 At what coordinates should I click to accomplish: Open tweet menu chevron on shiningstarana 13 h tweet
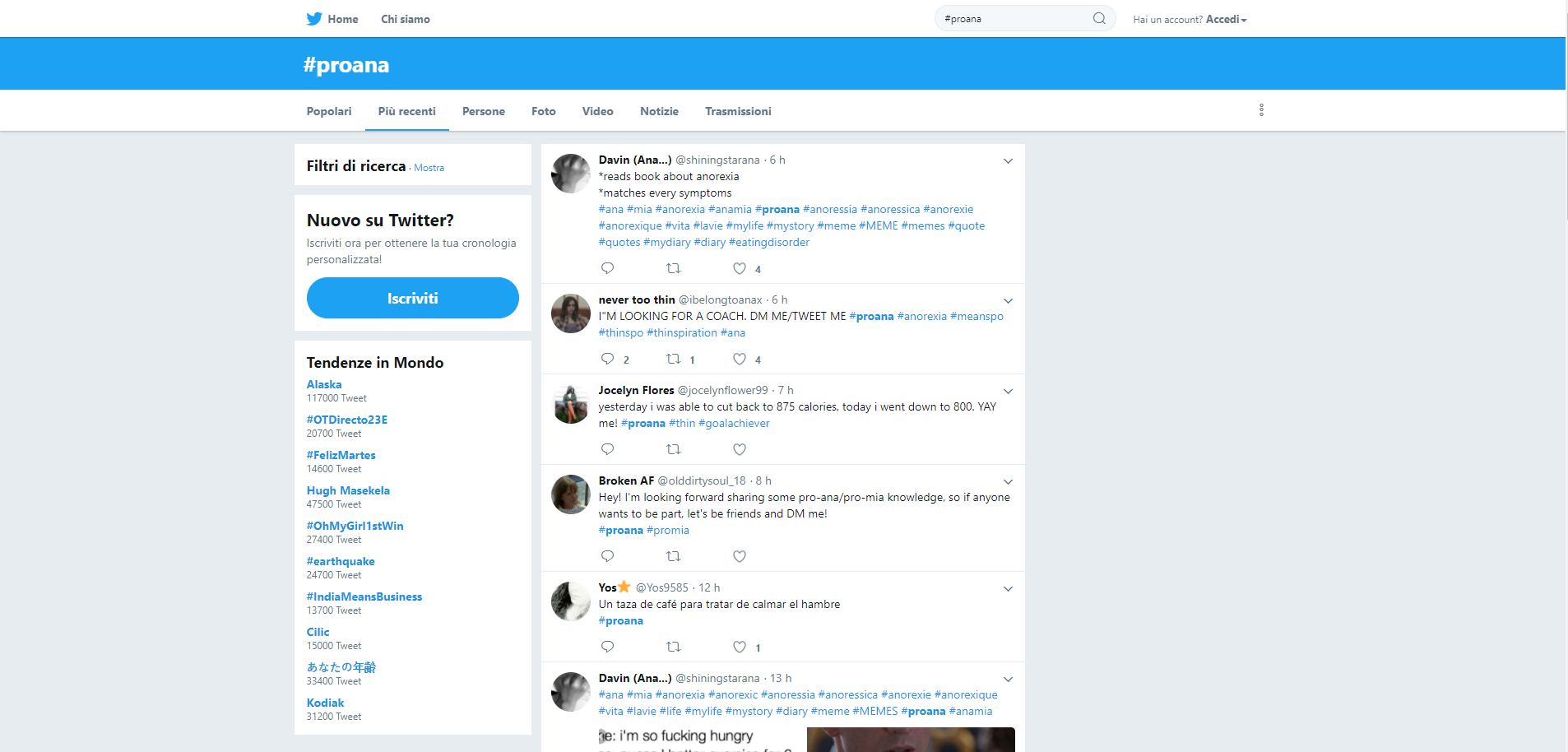[x=1008, y=680]
